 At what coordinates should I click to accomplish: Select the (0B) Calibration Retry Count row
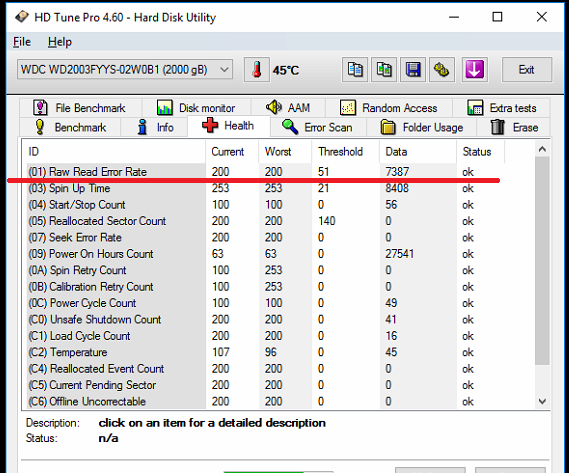coord(266,287)
